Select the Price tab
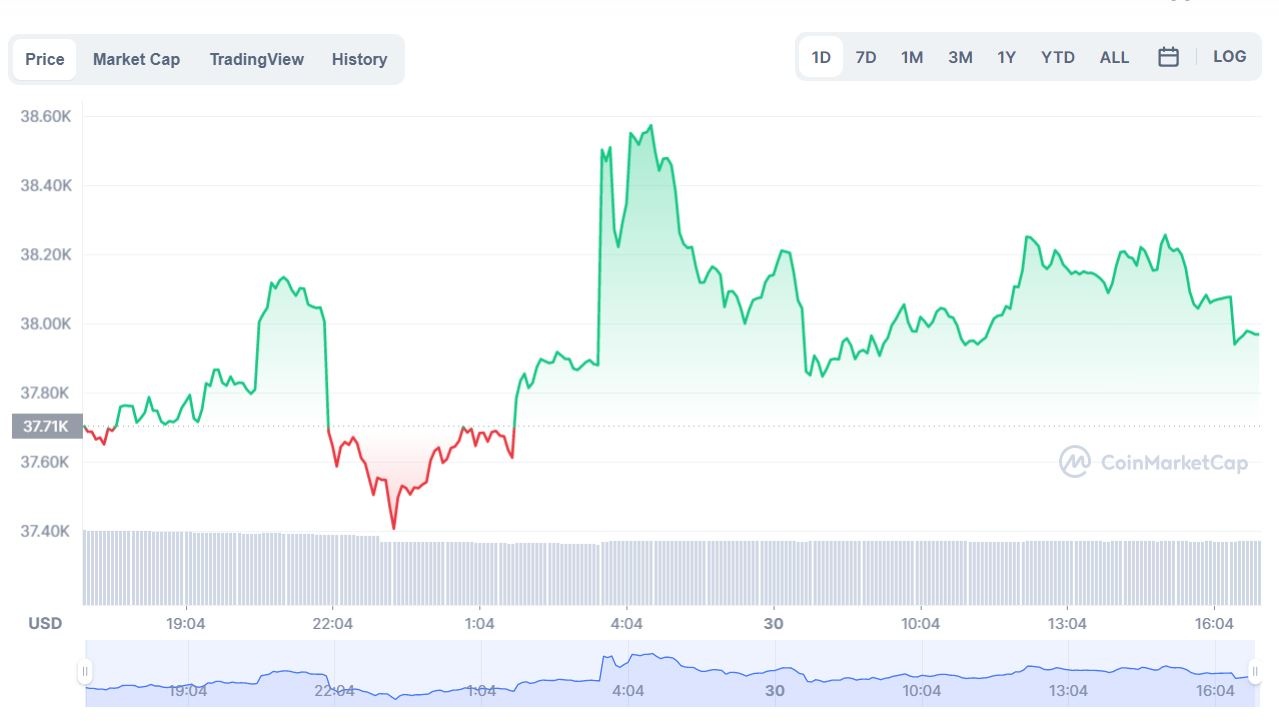This screenshot has width=1279, height=721. pyautogui.click(x=44, y=59)
